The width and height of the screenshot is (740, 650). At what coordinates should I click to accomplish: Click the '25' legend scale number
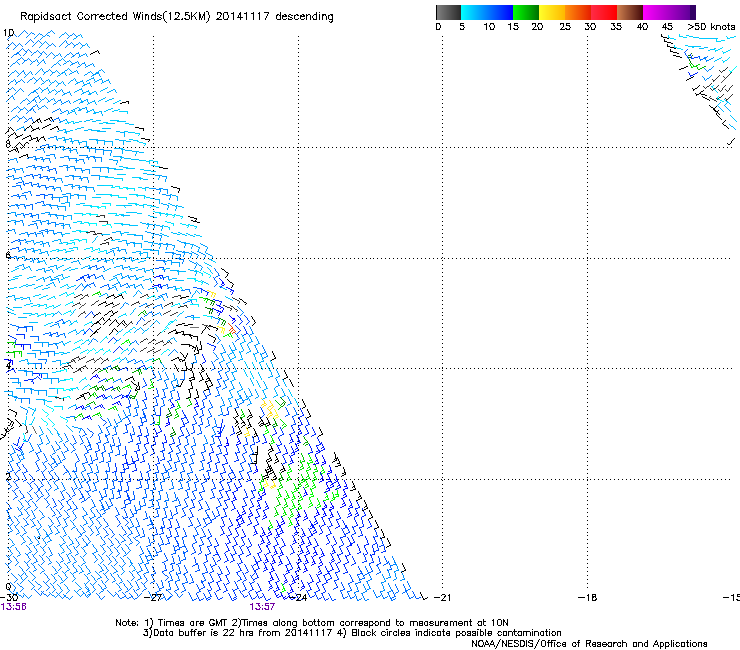[565, 27]
